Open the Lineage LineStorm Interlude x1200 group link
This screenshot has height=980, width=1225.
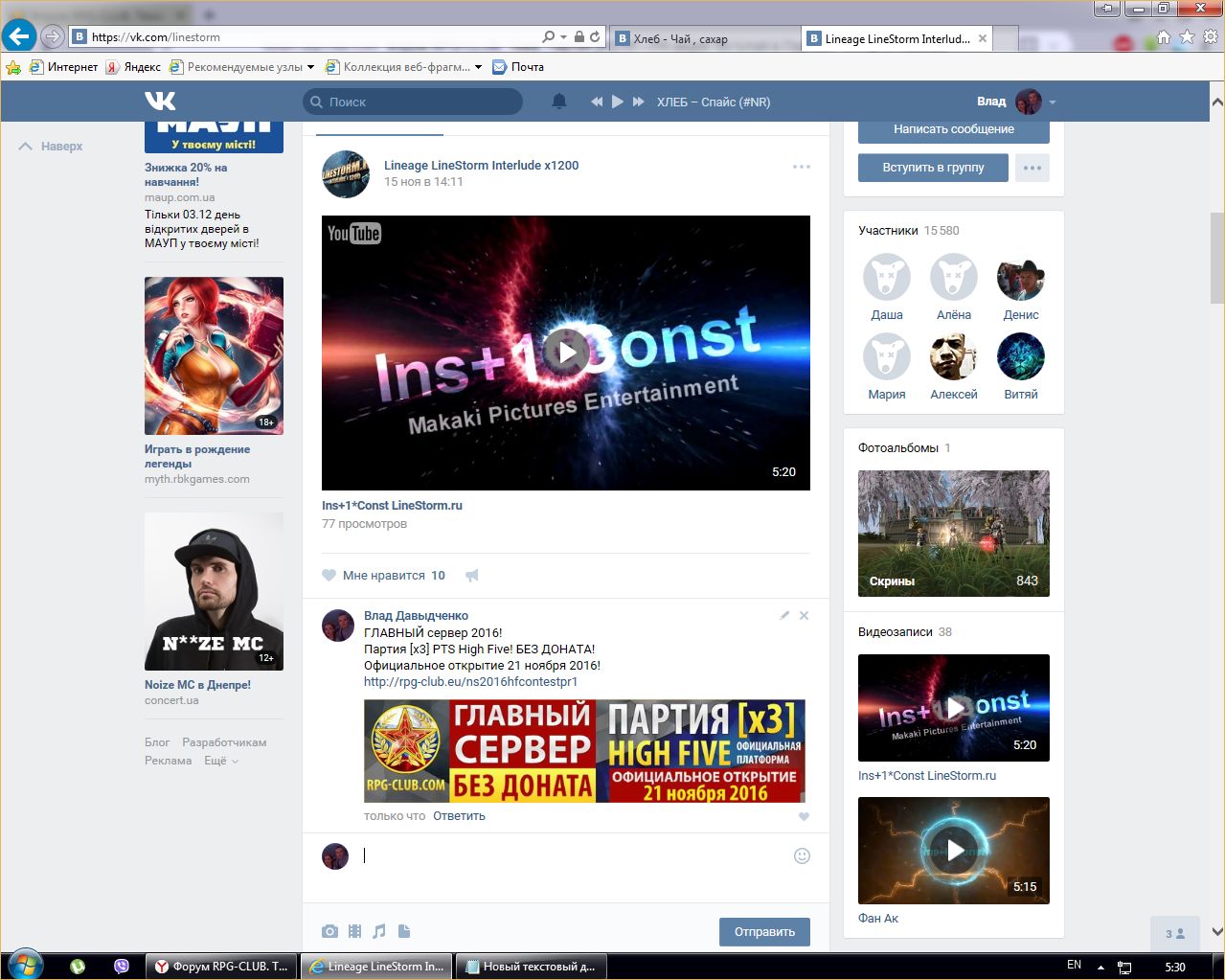pyautogui.click(x=482, y=165)
